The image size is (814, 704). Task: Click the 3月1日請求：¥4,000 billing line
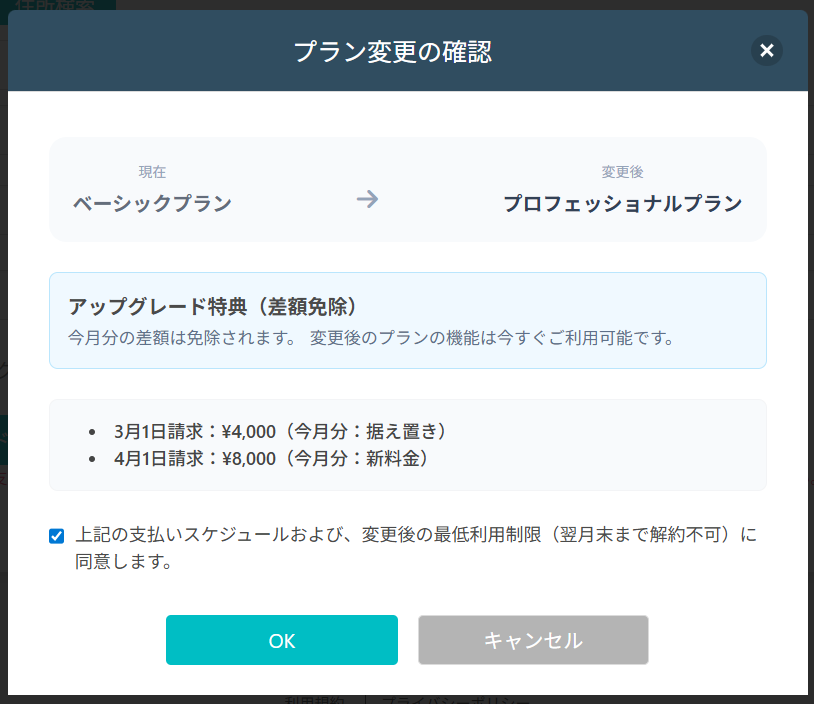click(x=280, y=432)
